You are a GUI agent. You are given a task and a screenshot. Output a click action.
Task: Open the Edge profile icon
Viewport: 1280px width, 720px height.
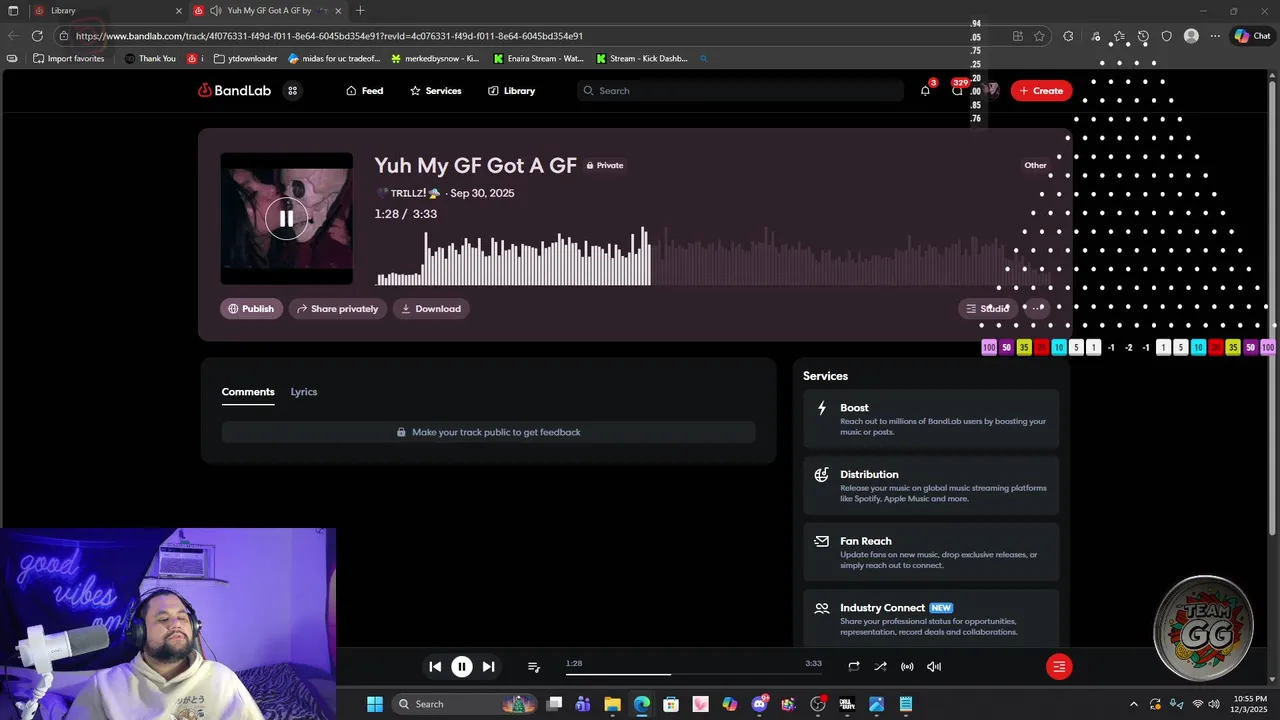(1191, 36)
